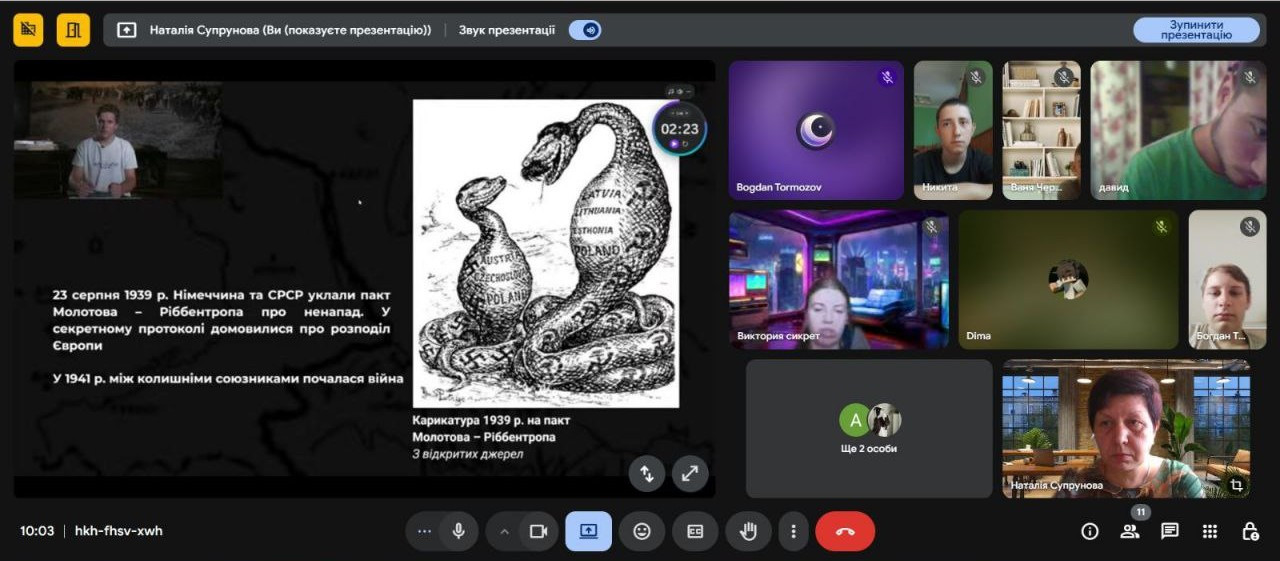
Task: Open the activities grid icon
Action: (x=1210, y=531)
